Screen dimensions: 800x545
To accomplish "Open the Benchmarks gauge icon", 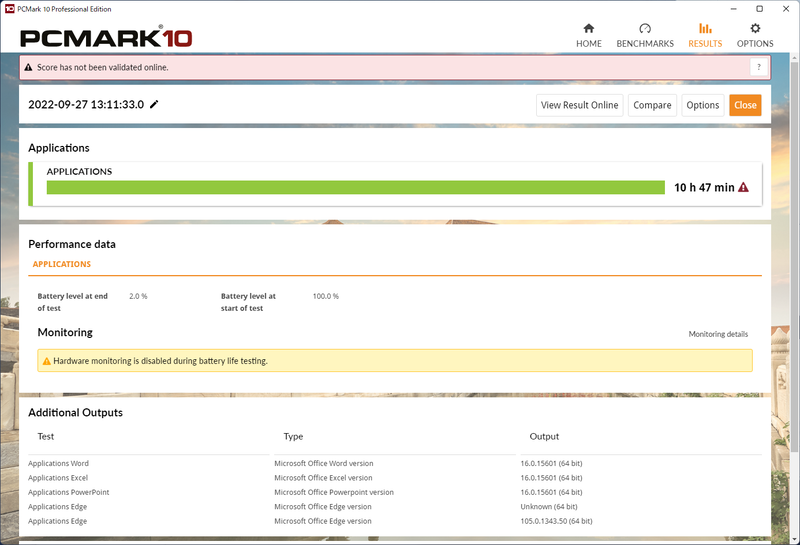I will (645, 29).
